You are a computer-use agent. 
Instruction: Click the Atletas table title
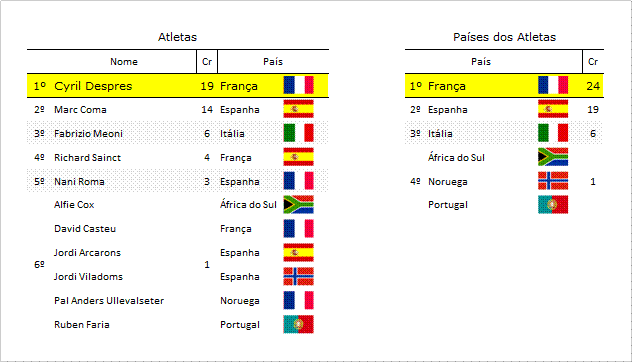177,37
